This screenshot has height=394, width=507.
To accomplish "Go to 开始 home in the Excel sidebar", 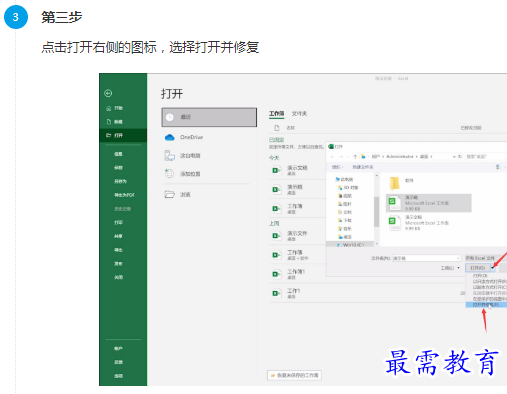I will click(x=114, y=108).
